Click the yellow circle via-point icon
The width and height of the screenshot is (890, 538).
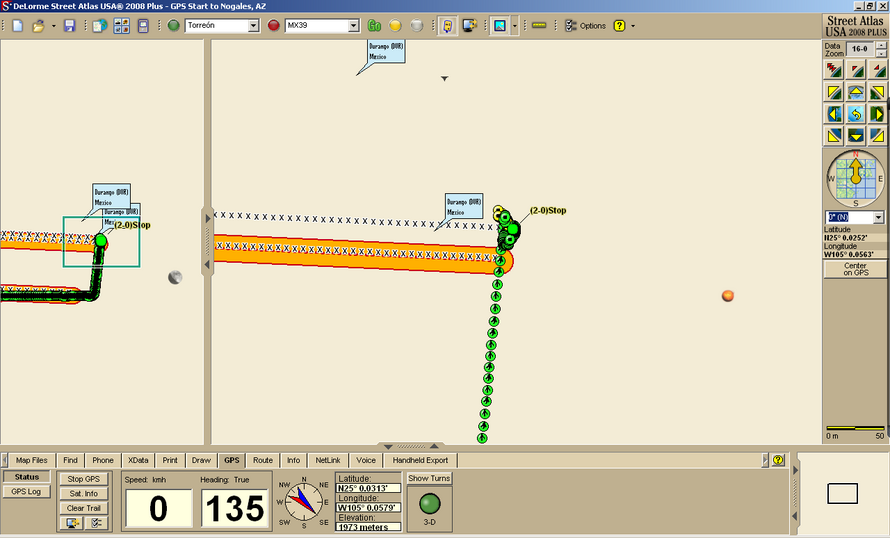(x=395, y=26)
